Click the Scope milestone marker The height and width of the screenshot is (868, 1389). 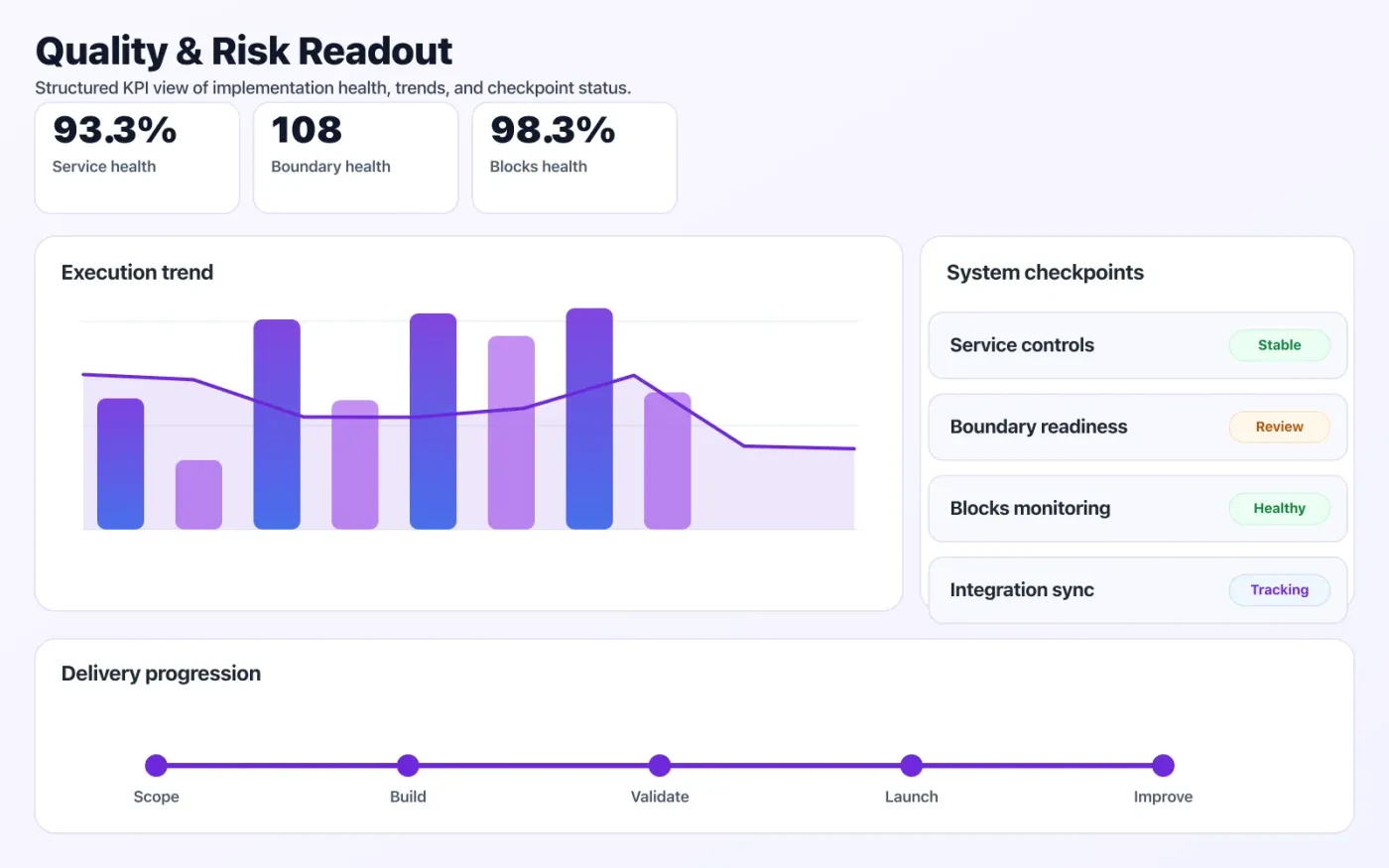coord(156,765)
